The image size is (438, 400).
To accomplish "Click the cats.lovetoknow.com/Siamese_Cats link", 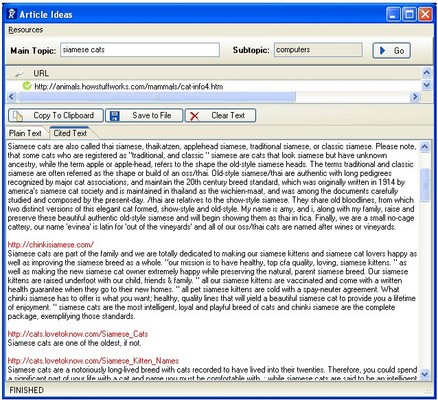I will click(x=78, y=334).
